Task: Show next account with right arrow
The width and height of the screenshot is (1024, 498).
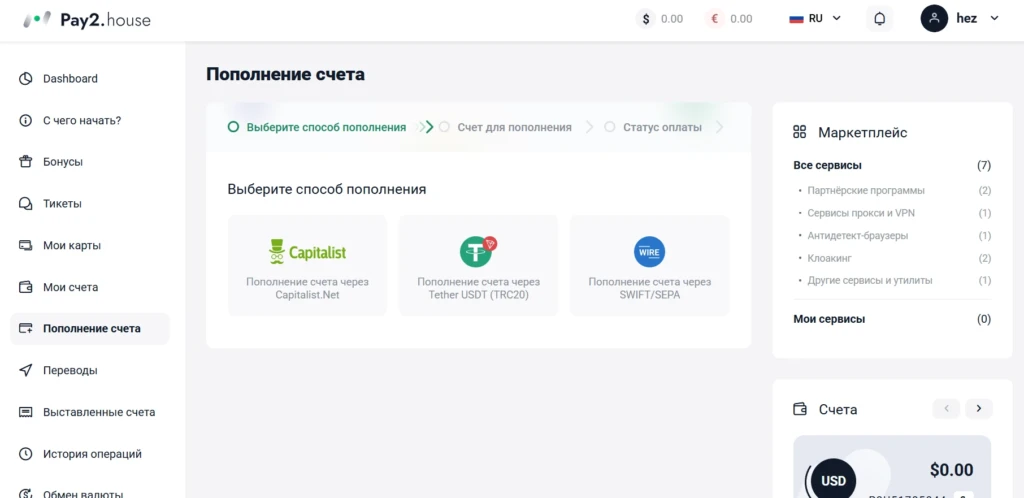Action: pyautogui.click(x=979, y=409)
